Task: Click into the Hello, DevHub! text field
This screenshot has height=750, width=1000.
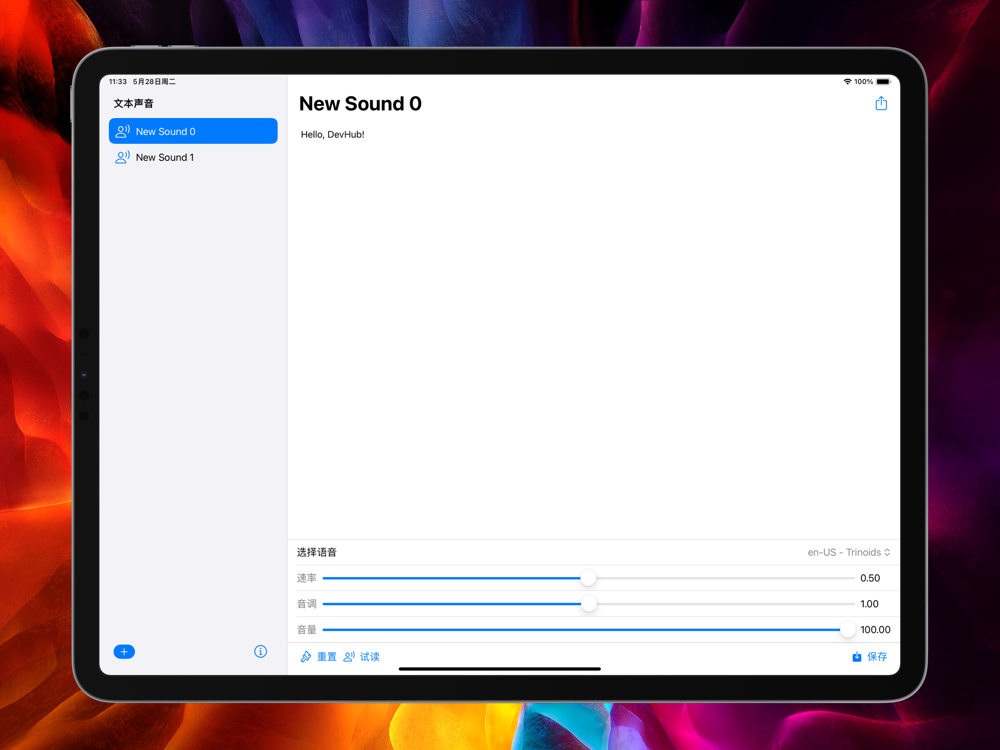Action: 594,335
